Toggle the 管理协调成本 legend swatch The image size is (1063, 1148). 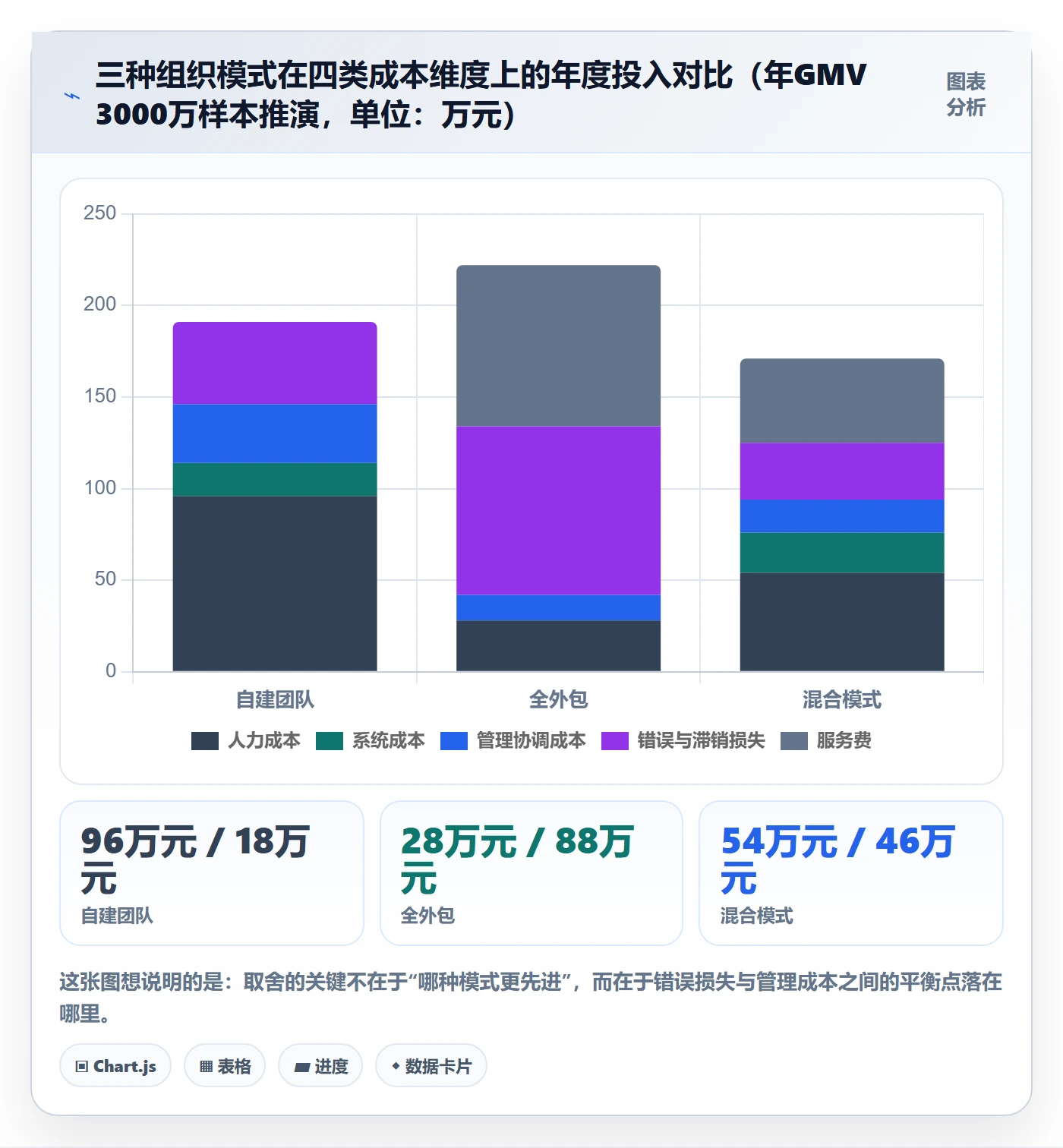454,741
